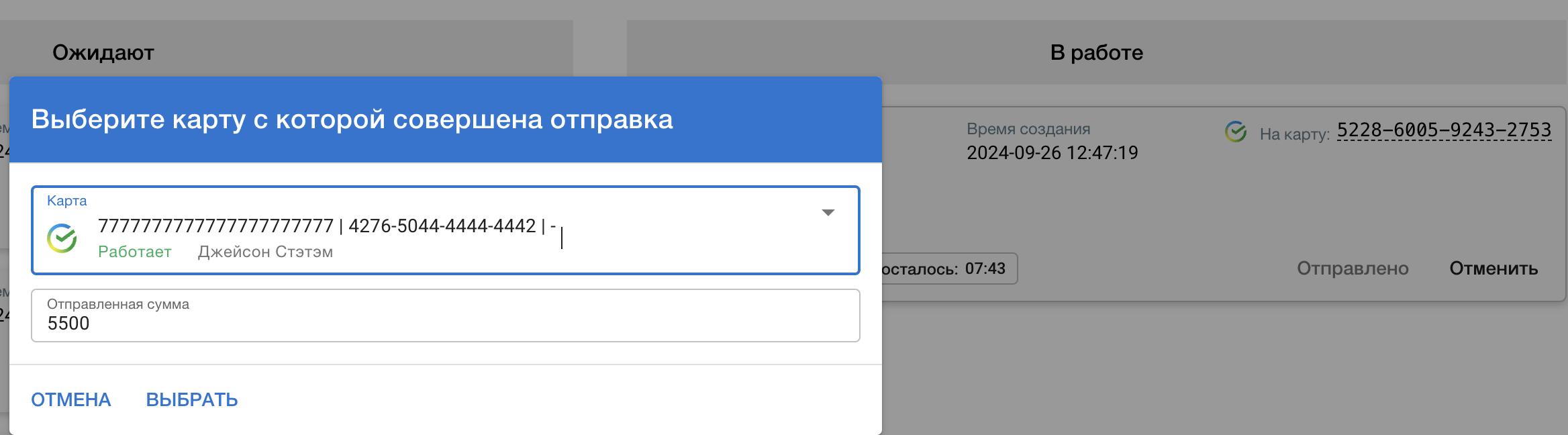Select the "В работе" column header
The height and width of the screenshot is (435, 1568).
click(x=1096, y=52)
